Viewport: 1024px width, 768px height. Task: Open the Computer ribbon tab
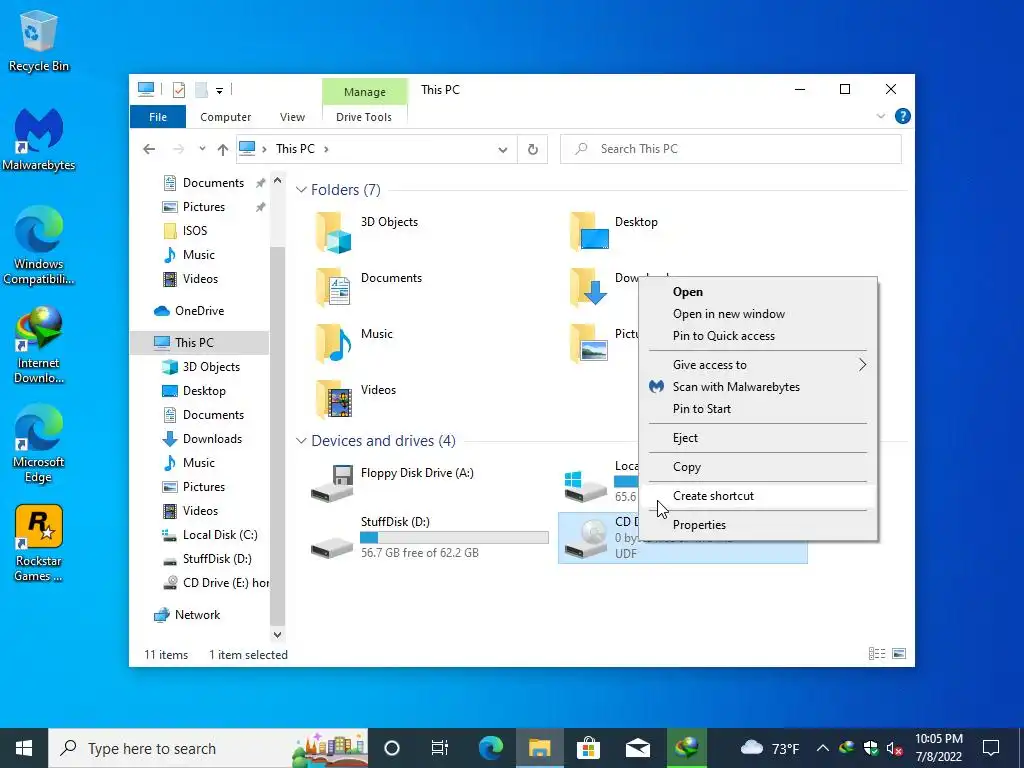pos(225,117)
